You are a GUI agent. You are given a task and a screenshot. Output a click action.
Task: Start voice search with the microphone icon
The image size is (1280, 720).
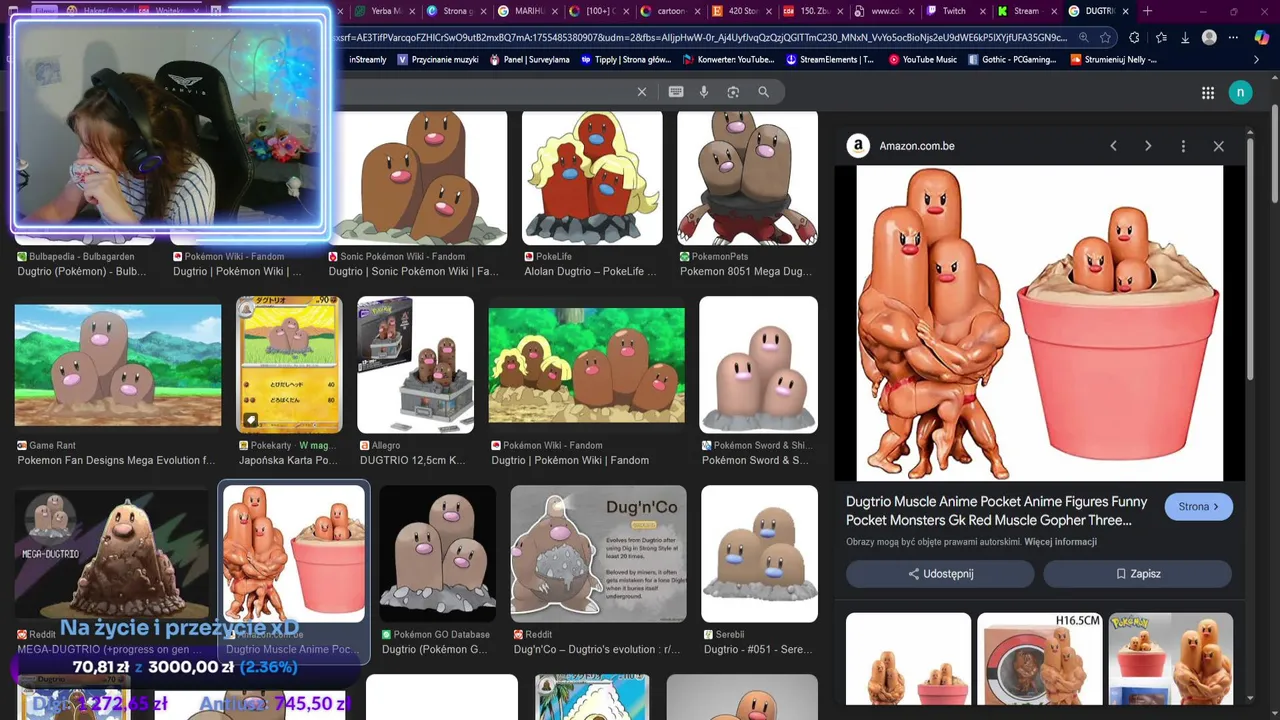[x=704, y=92]
